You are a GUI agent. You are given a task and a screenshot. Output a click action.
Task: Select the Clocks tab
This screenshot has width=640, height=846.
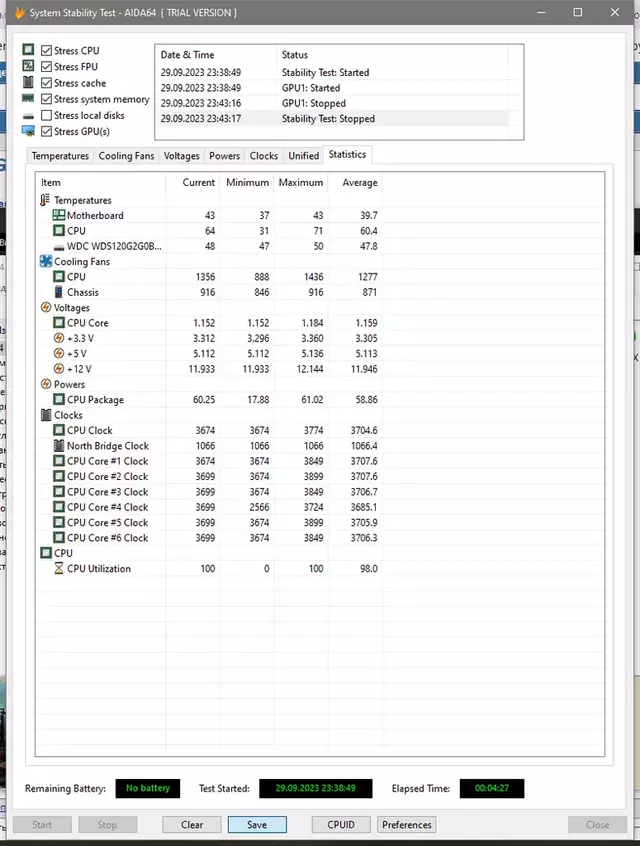pyautogui.click(x=263, y=155)
